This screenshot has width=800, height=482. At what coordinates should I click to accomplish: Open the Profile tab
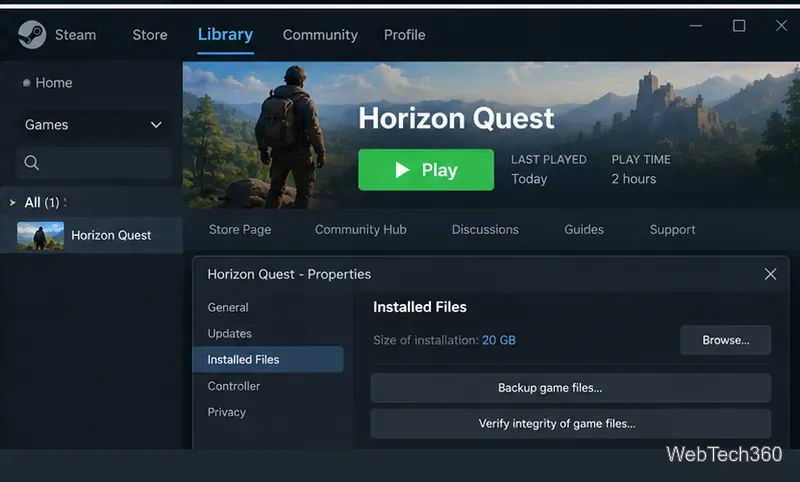405,35
